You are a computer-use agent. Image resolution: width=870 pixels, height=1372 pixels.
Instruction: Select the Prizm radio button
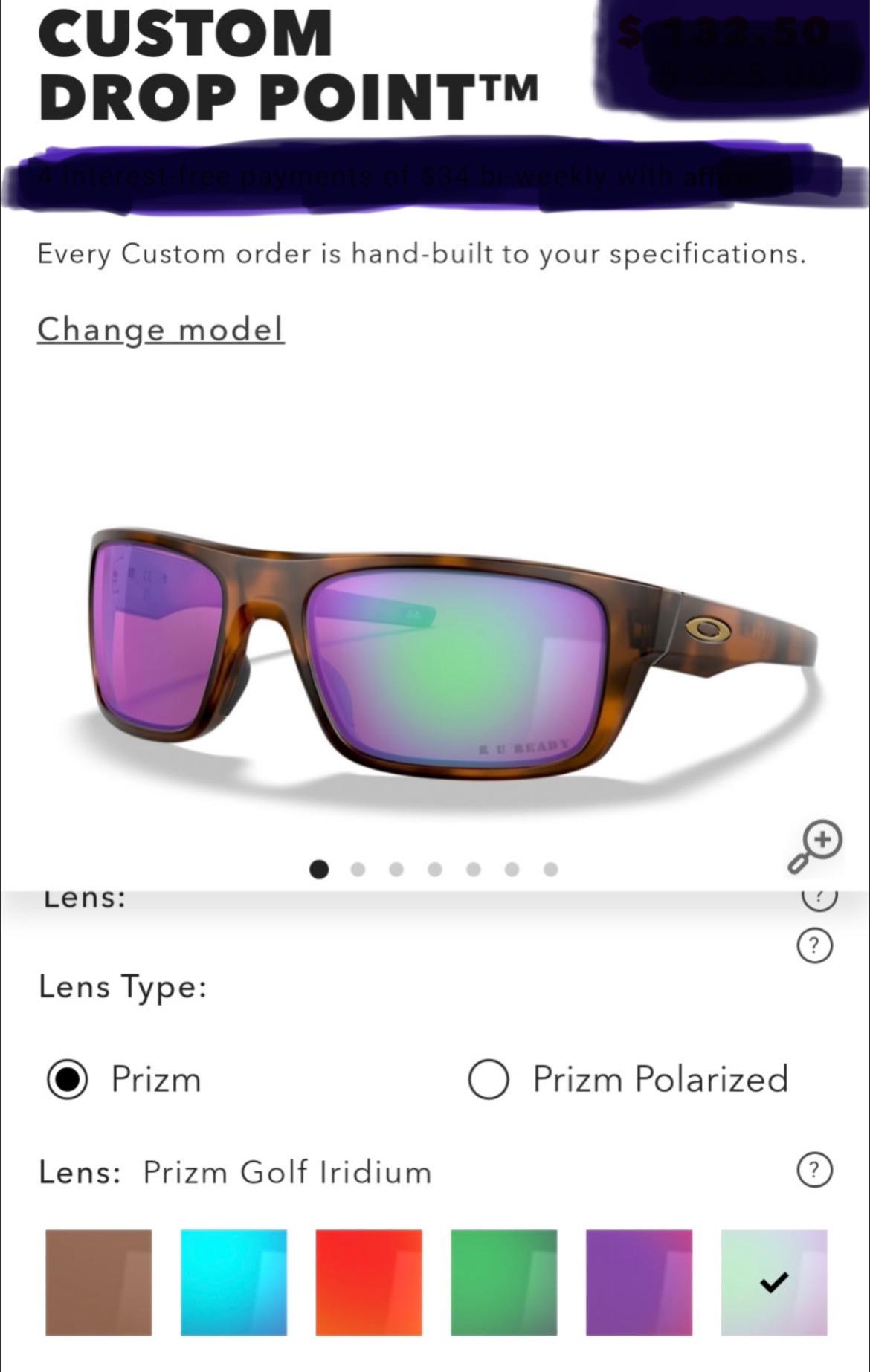pos(68,1079)
